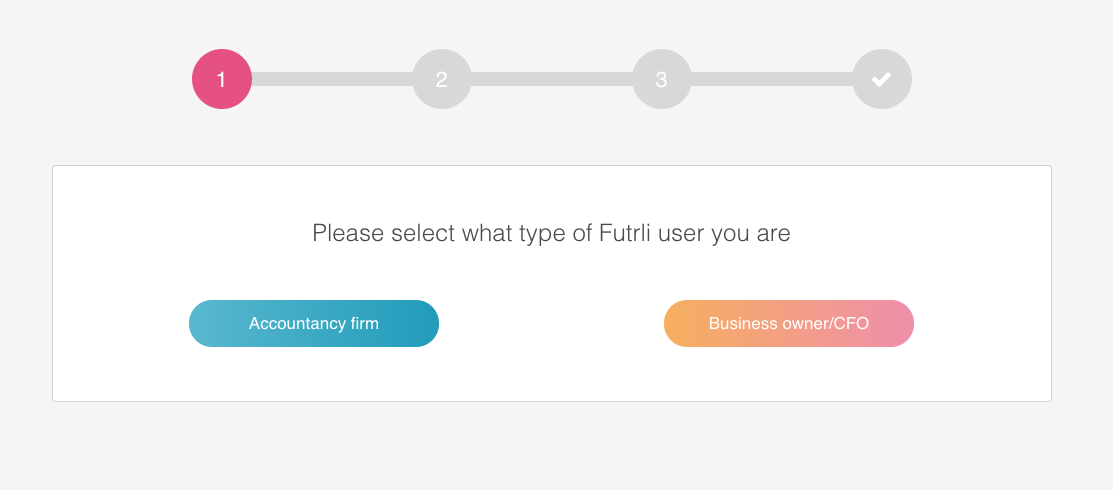The width and height of the screenshot is (1113, 490).
Task: Select the blue gradient Accountancy firm button
Action: coord(314,323)
